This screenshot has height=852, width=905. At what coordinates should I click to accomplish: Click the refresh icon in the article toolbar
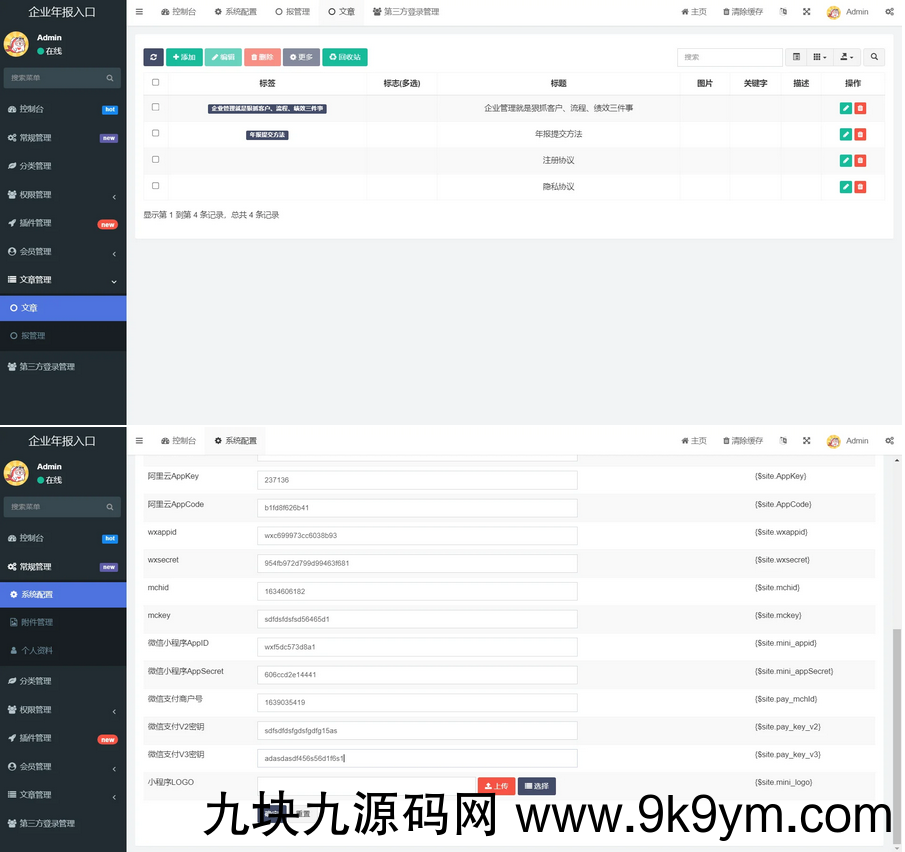click(x=153, y=57)
